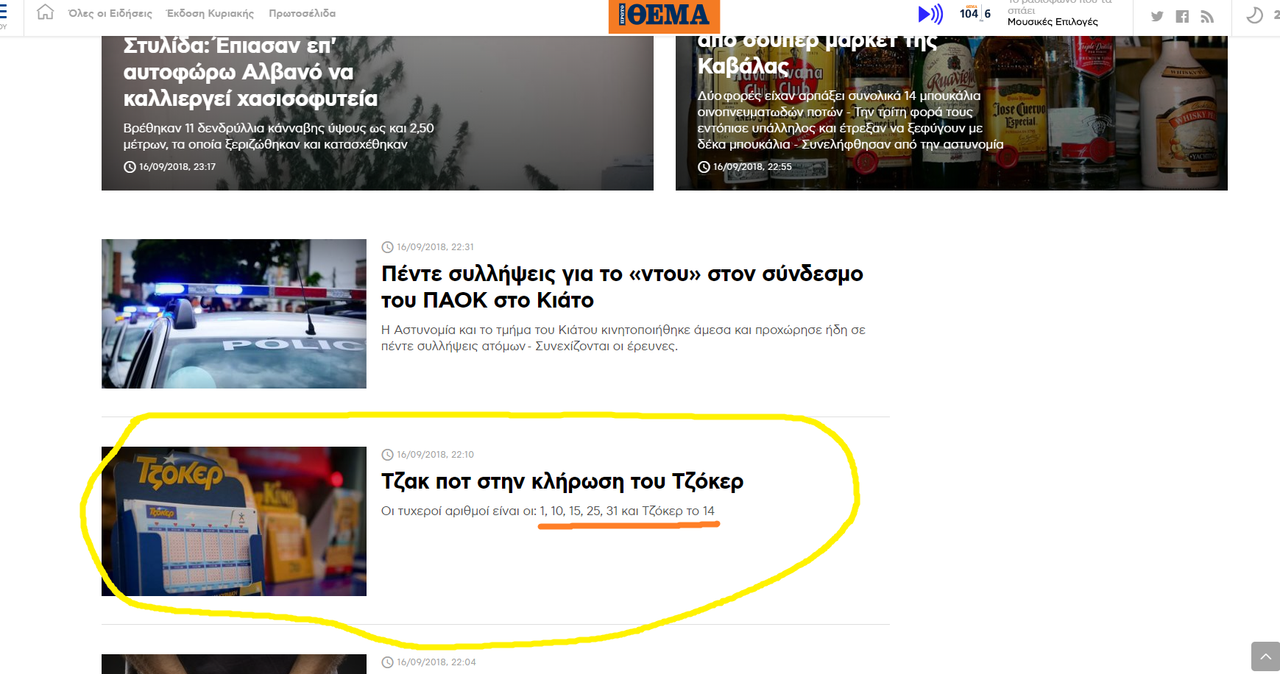
Task: Open Όλες οι Ειδήσεις menu item
Action: 109,14
